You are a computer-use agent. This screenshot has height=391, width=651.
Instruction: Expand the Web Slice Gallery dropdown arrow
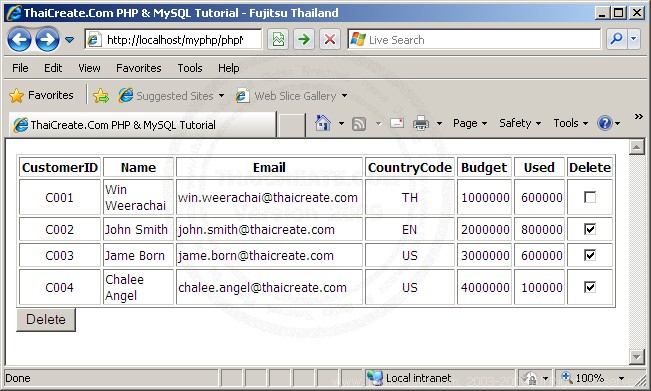[x=344, y=96]
